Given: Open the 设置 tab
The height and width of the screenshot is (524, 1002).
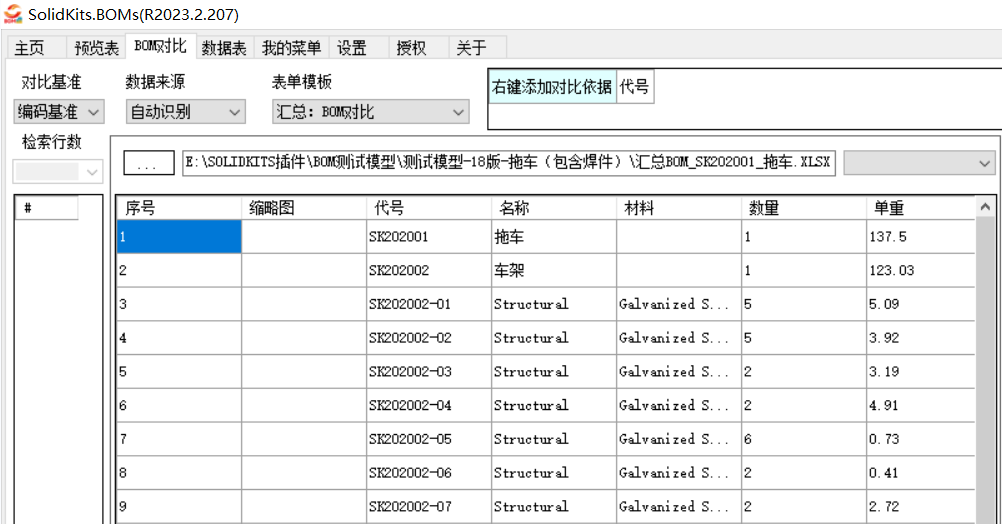Looking at the screenshot, I should [358, 48].
